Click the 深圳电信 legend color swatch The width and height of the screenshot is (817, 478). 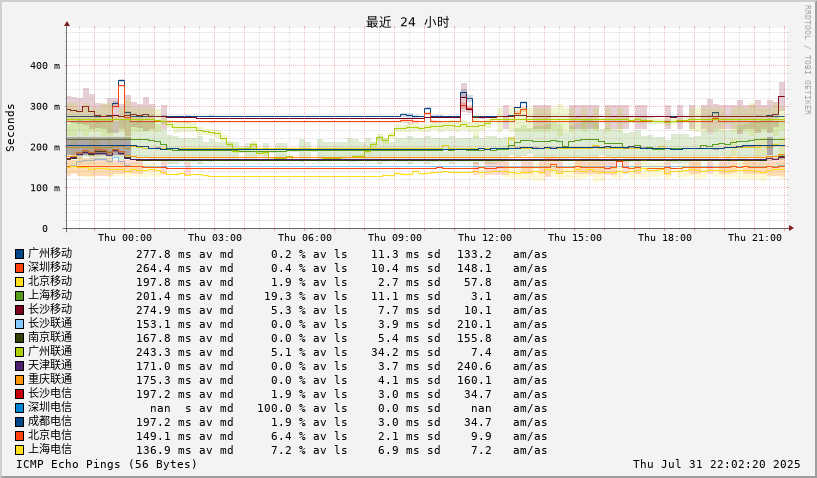19,408
